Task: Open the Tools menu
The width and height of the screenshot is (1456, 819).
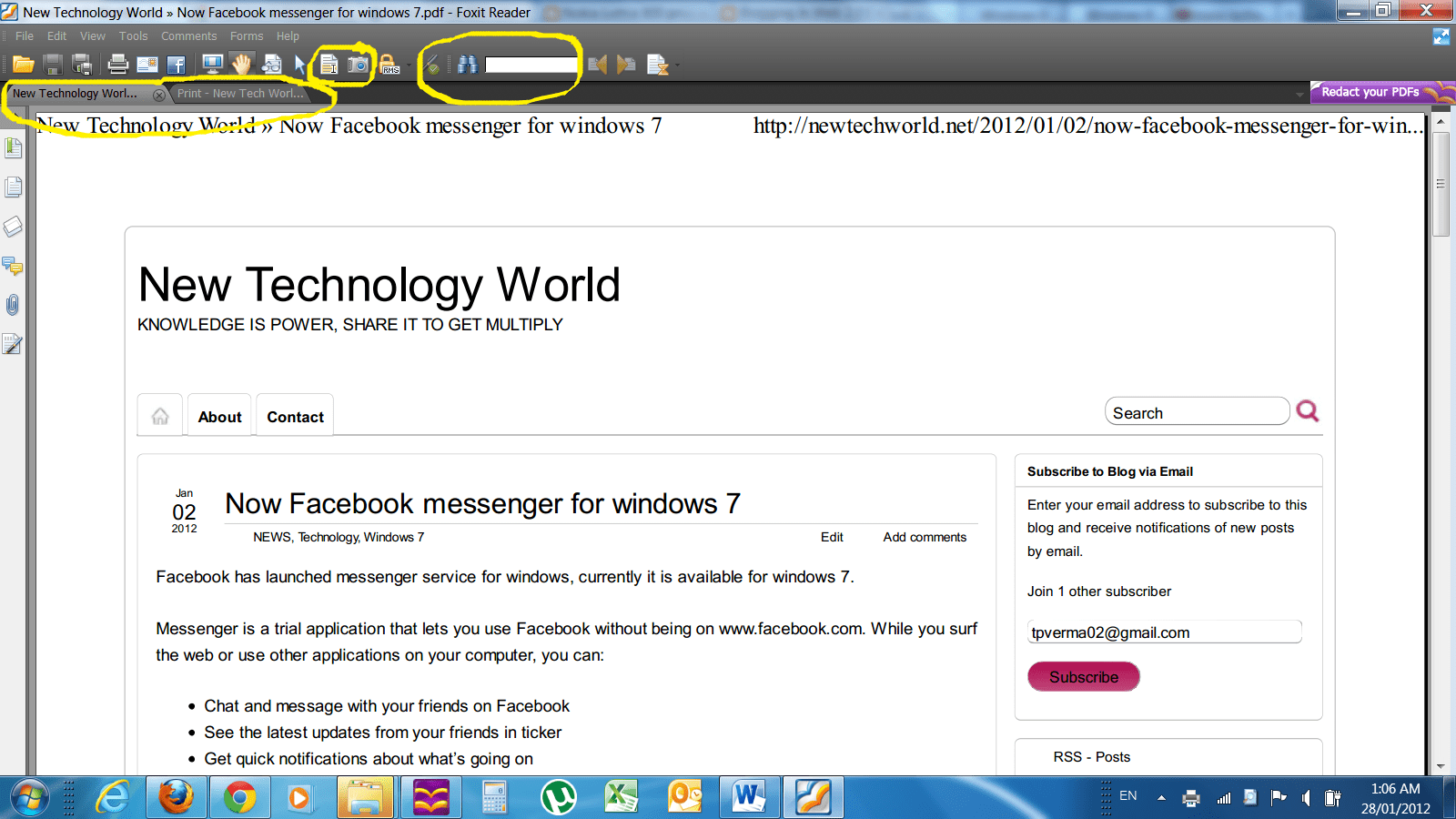Action: (133, 36)
